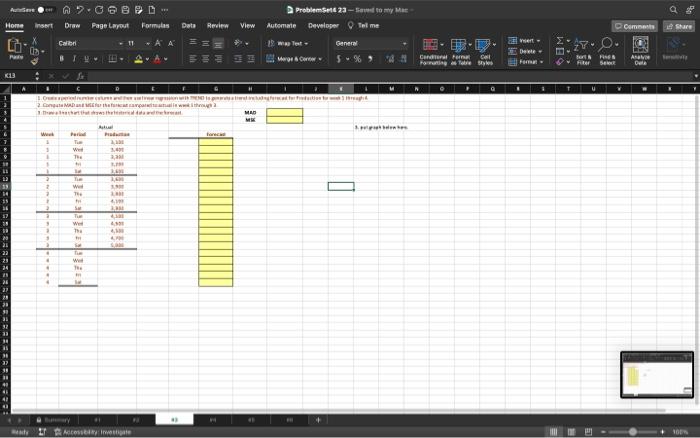Decrease font size with smaller A icon

click(x=171, y=43)
